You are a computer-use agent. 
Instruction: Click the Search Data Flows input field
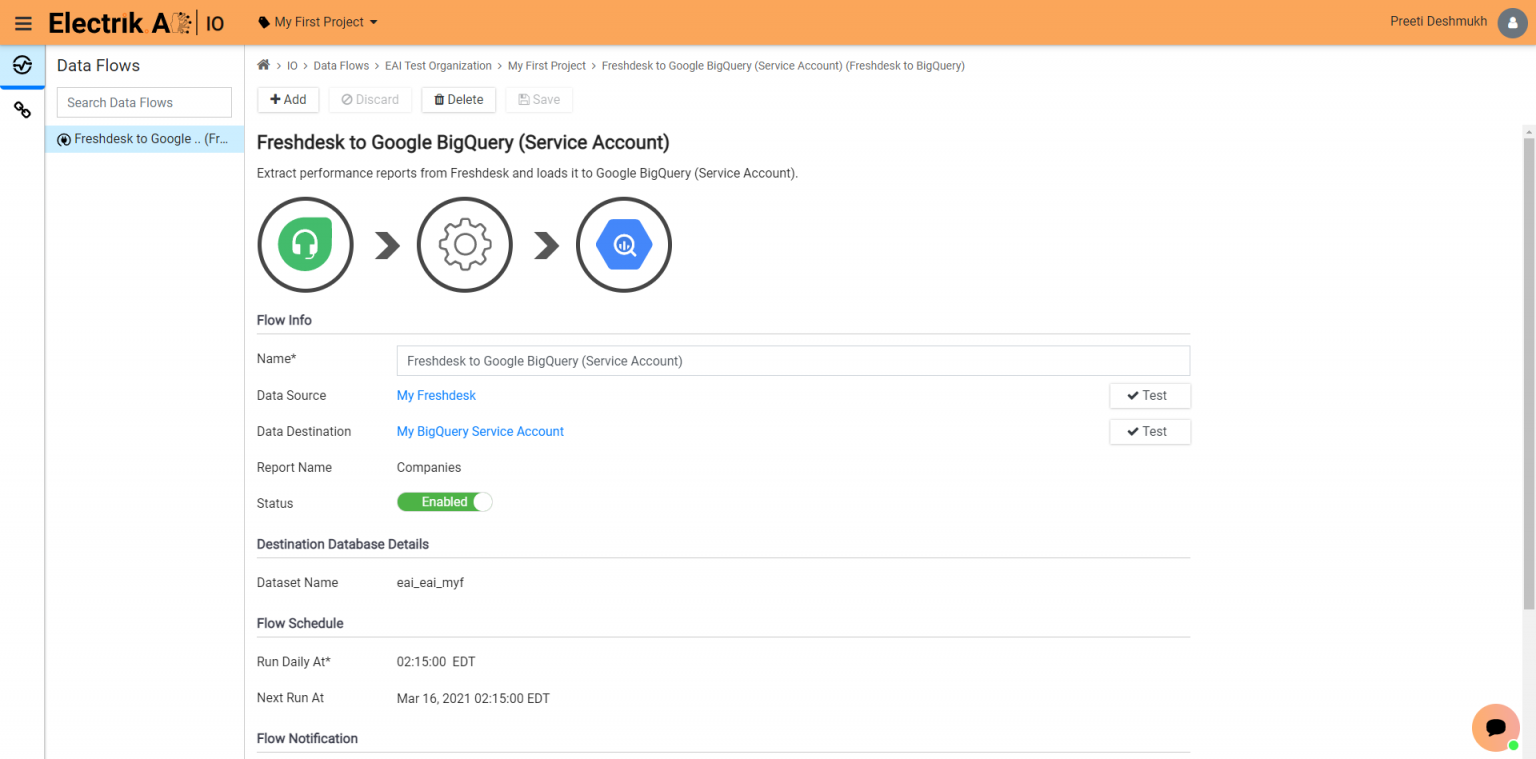pyautogui.click(x=143, y=102)
